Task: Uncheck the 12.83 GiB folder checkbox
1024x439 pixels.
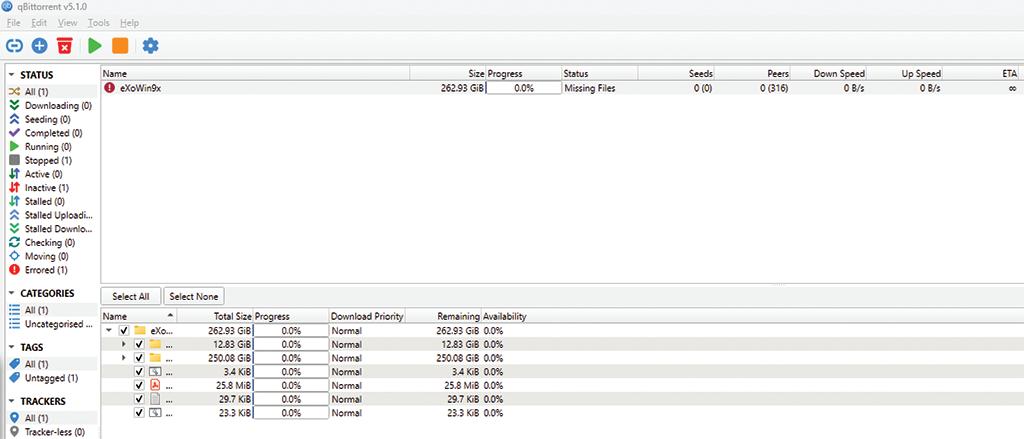Action: coord(138,344)
